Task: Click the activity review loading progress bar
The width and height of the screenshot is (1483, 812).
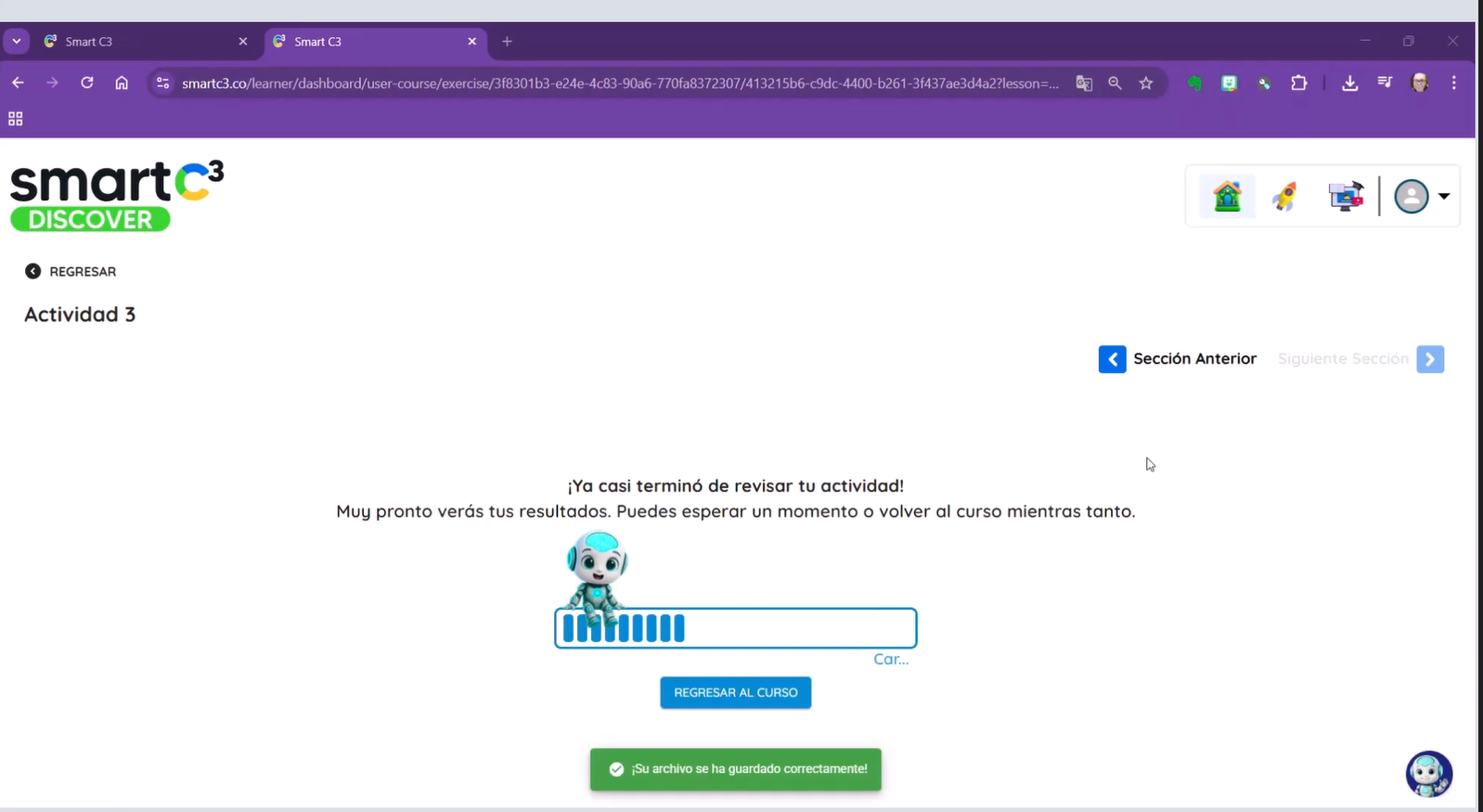Action: [735, 628]
